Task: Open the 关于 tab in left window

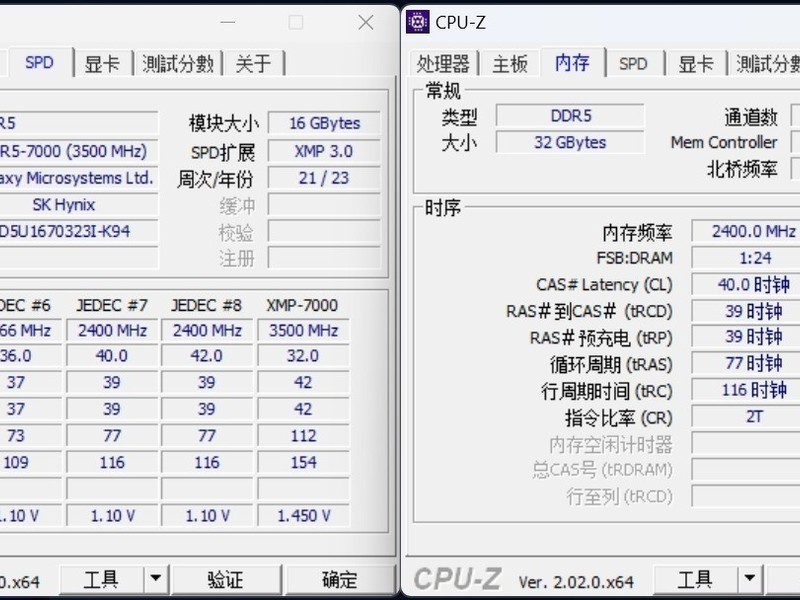Action: click(253, 64)
